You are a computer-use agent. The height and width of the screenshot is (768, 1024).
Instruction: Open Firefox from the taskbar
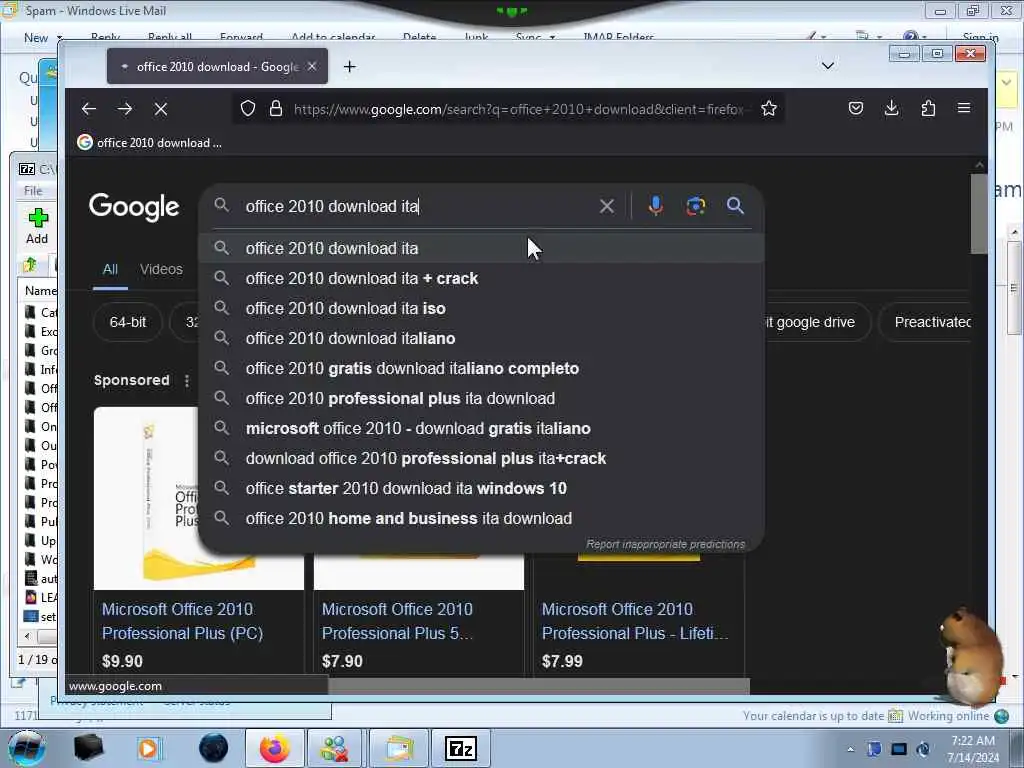[274, 748]
